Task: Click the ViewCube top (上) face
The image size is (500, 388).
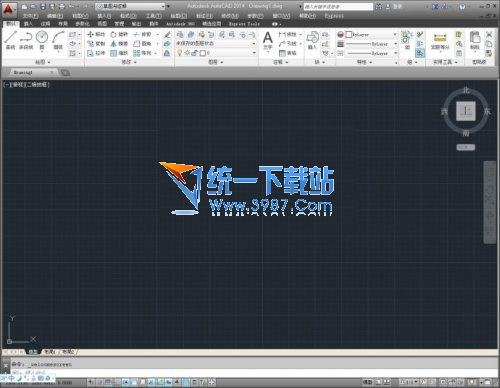Action: tap(466, 111)
